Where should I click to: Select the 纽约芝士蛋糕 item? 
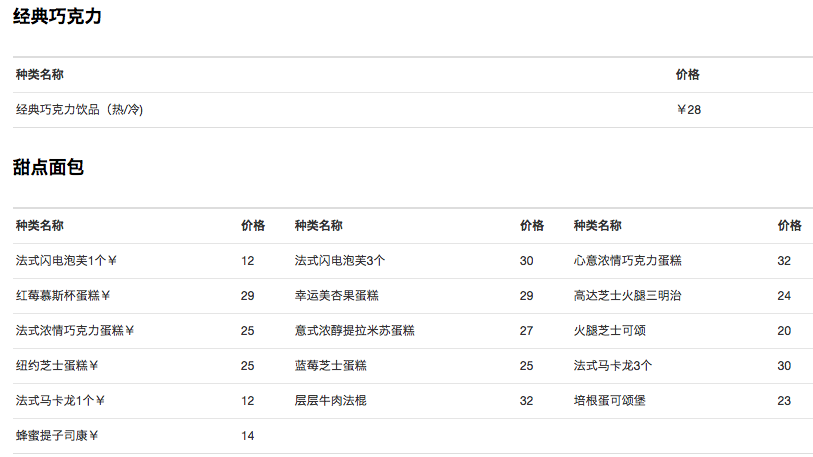(x=57, y=366)
